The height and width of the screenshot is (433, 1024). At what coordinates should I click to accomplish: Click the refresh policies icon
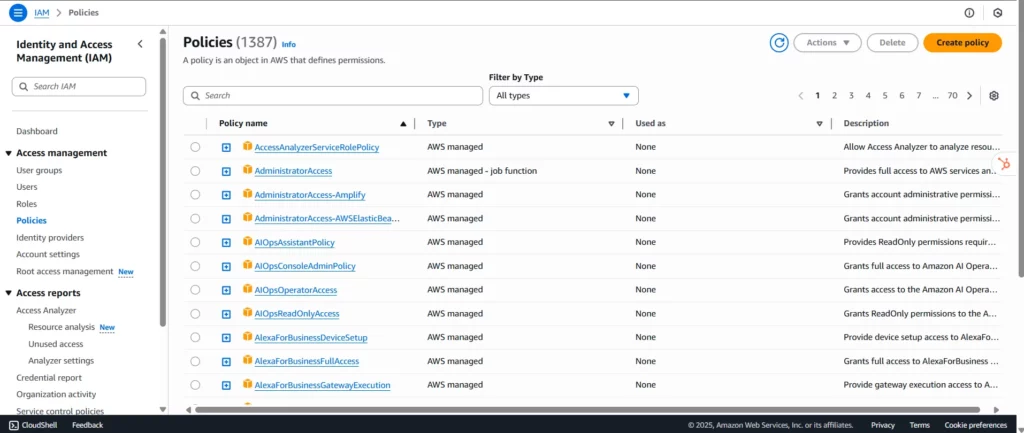[x=779, y=42]
